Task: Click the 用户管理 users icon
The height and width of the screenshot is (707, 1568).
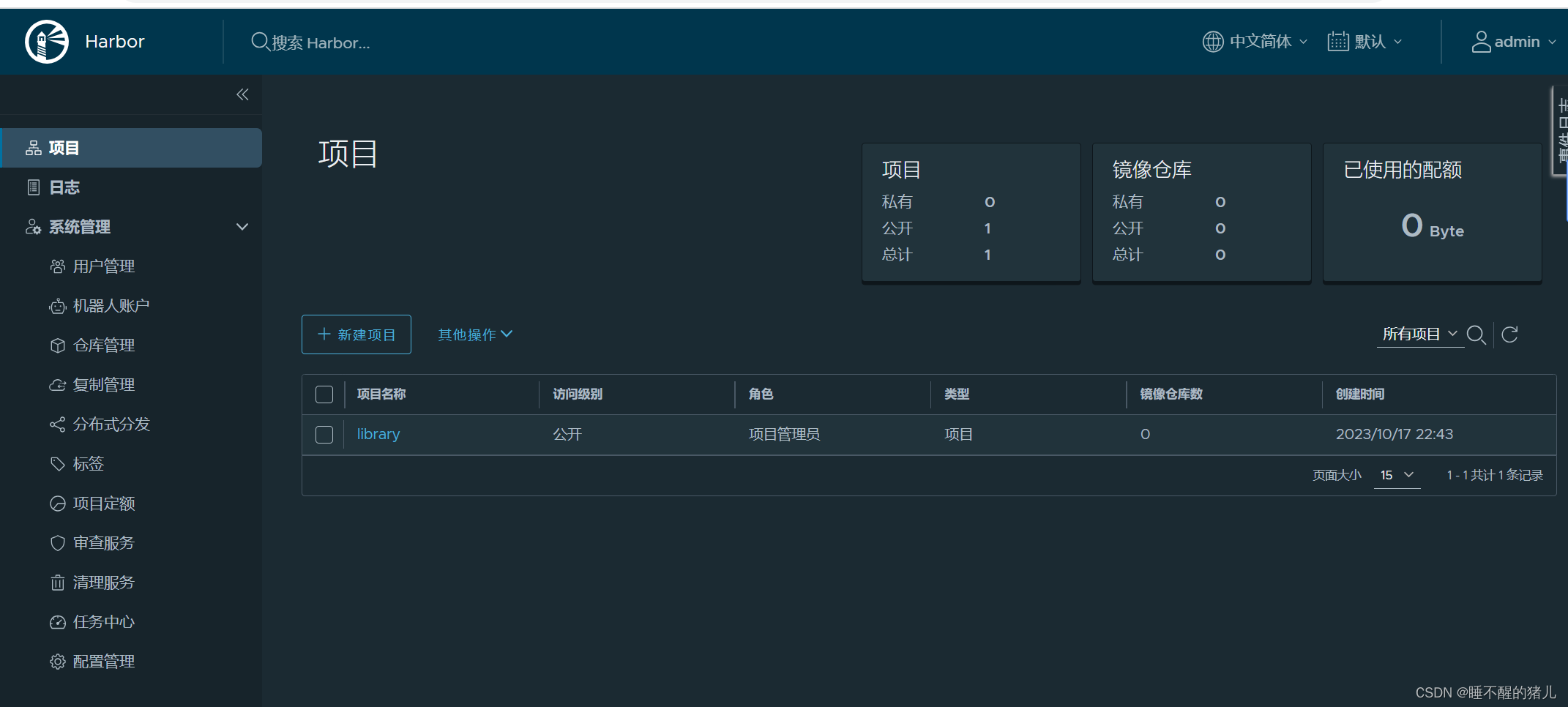Action: (58, 266)
